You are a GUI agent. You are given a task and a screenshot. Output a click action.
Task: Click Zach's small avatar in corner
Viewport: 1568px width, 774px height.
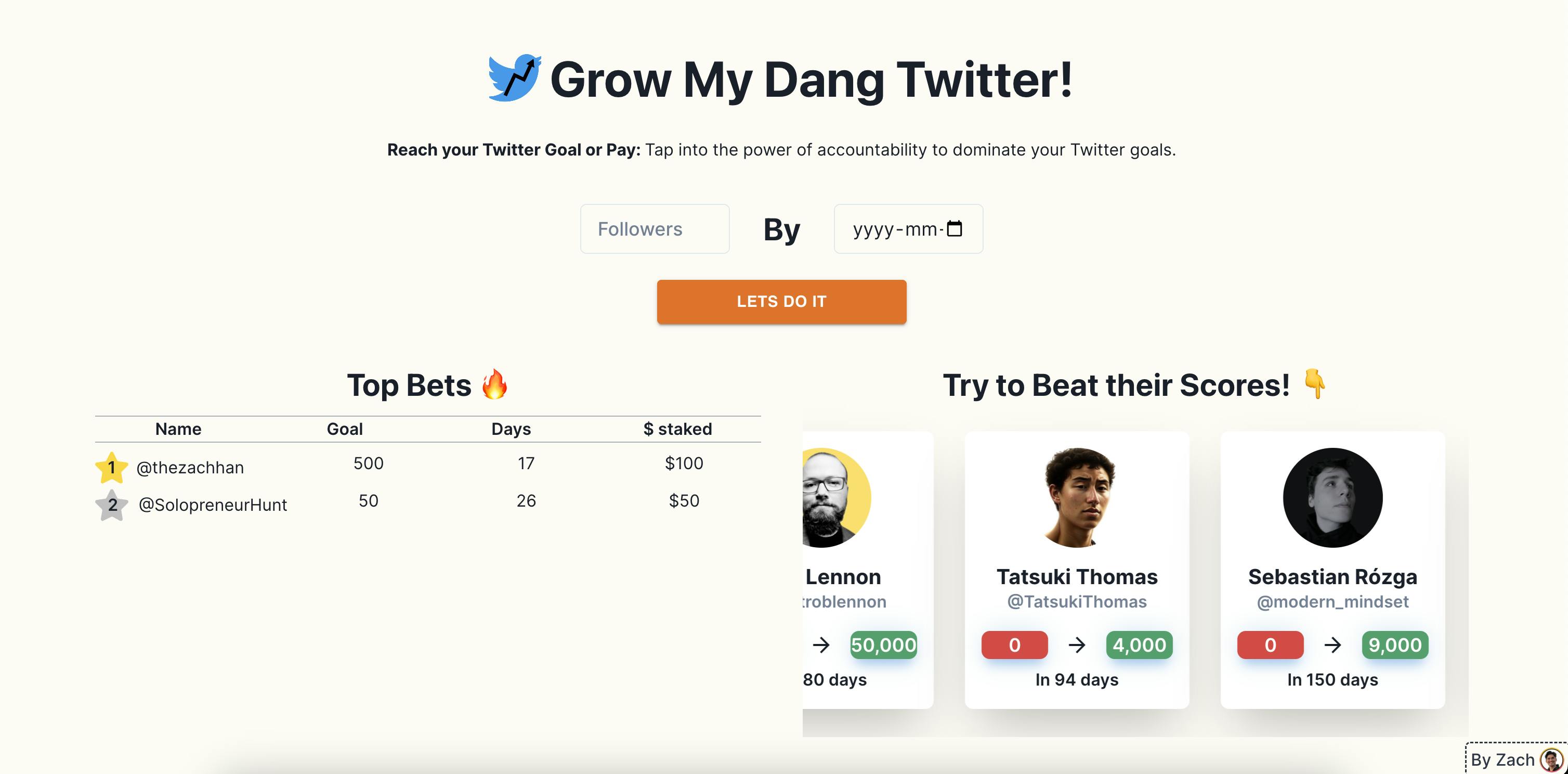pyautogui.click(x=1551, y=760)
